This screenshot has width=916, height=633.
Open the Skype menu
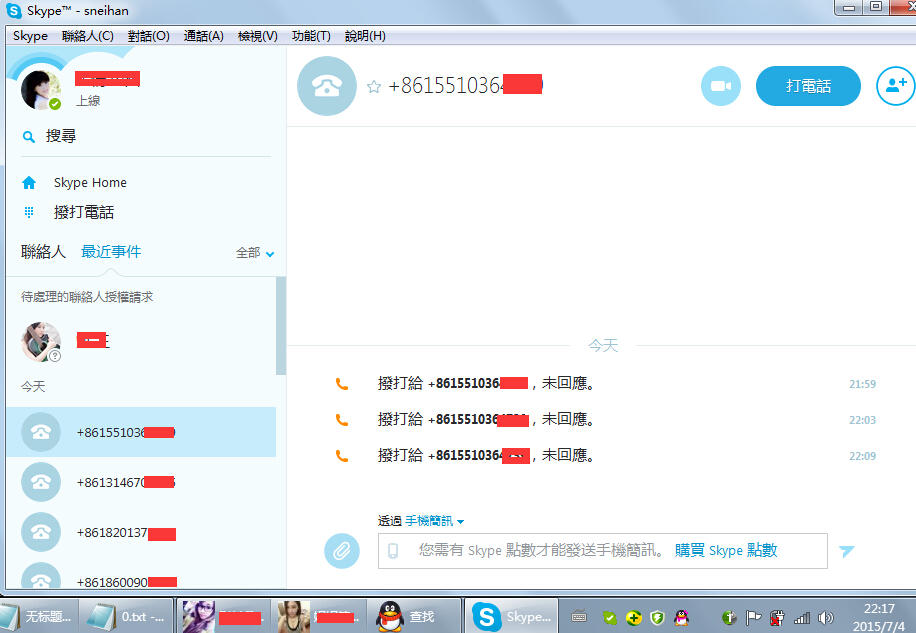click(30, 36)
